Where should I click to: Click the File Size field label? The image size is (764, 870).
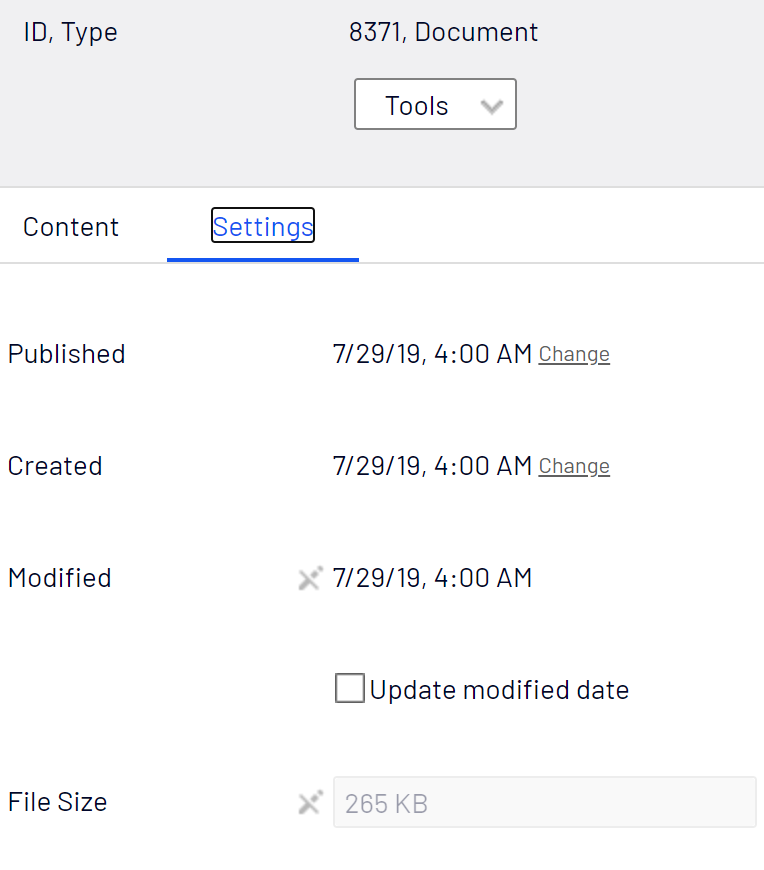tap(57, 802)
